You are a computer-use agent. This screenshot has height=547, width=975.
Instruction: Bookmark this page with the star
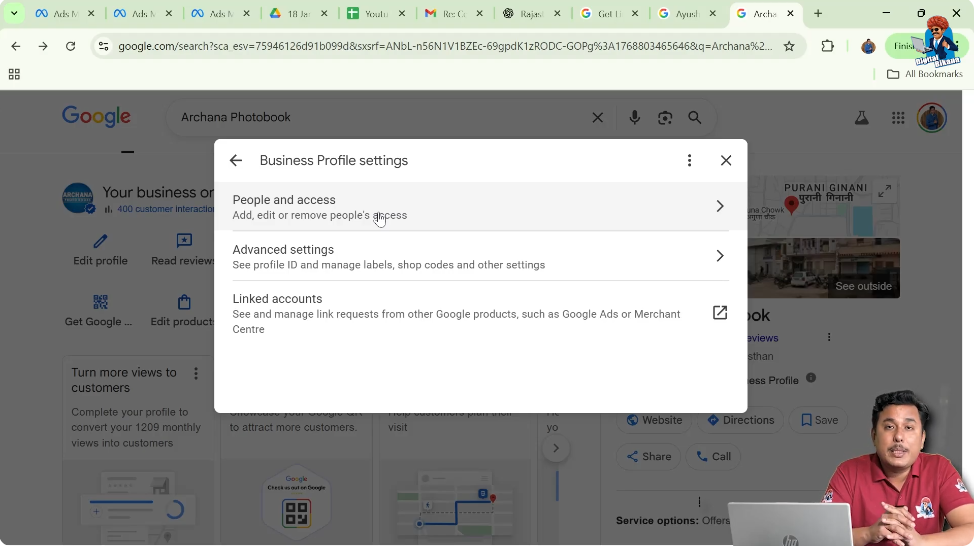coord(789,46)
